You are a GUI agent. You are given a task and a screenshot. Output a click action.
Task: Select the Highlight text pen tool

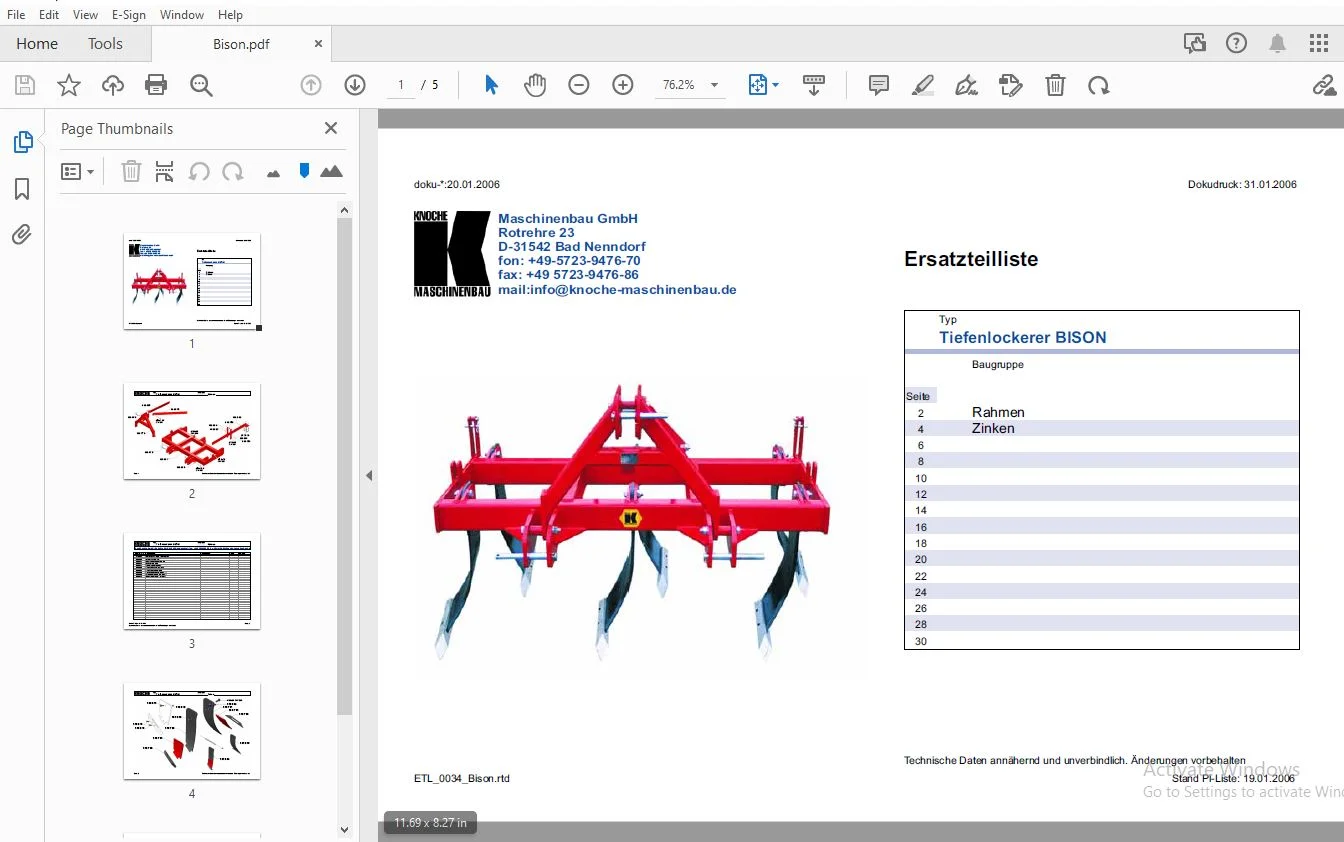(x=923, y=86)
